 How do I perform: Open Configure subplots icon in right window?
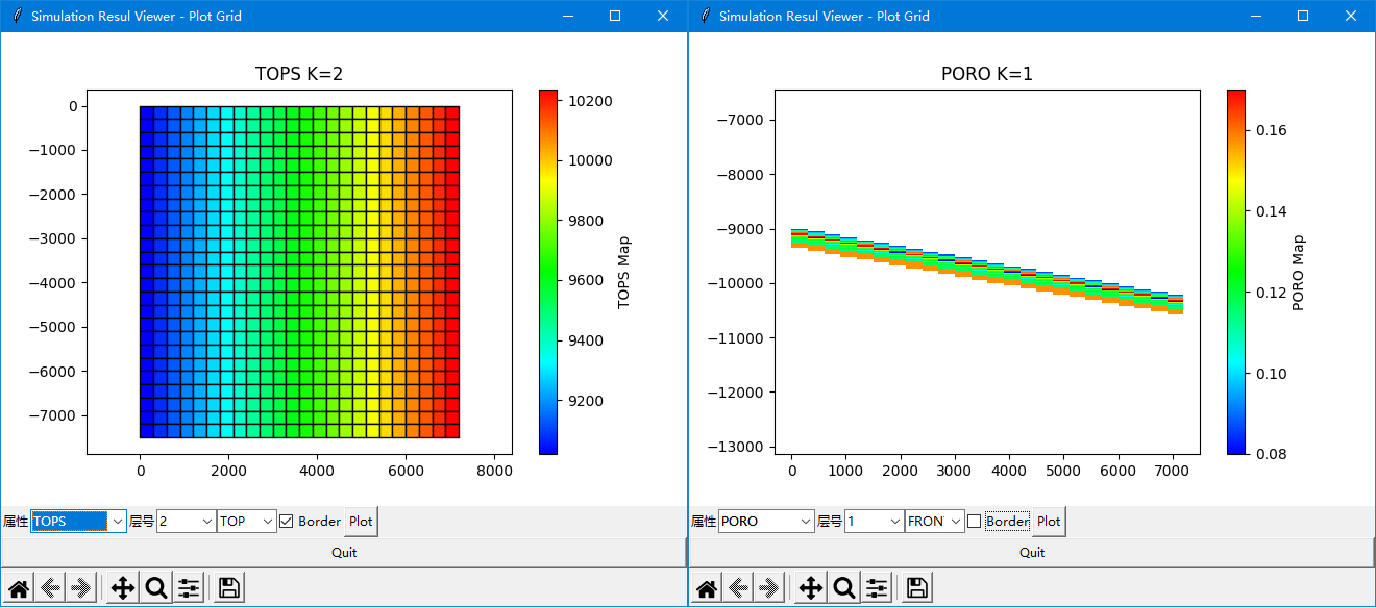(876, 589)
